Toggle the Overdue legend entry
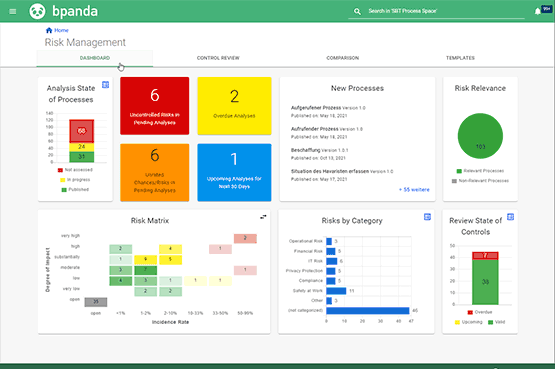Viewport: 555px width, 369px height. point(480,312)
